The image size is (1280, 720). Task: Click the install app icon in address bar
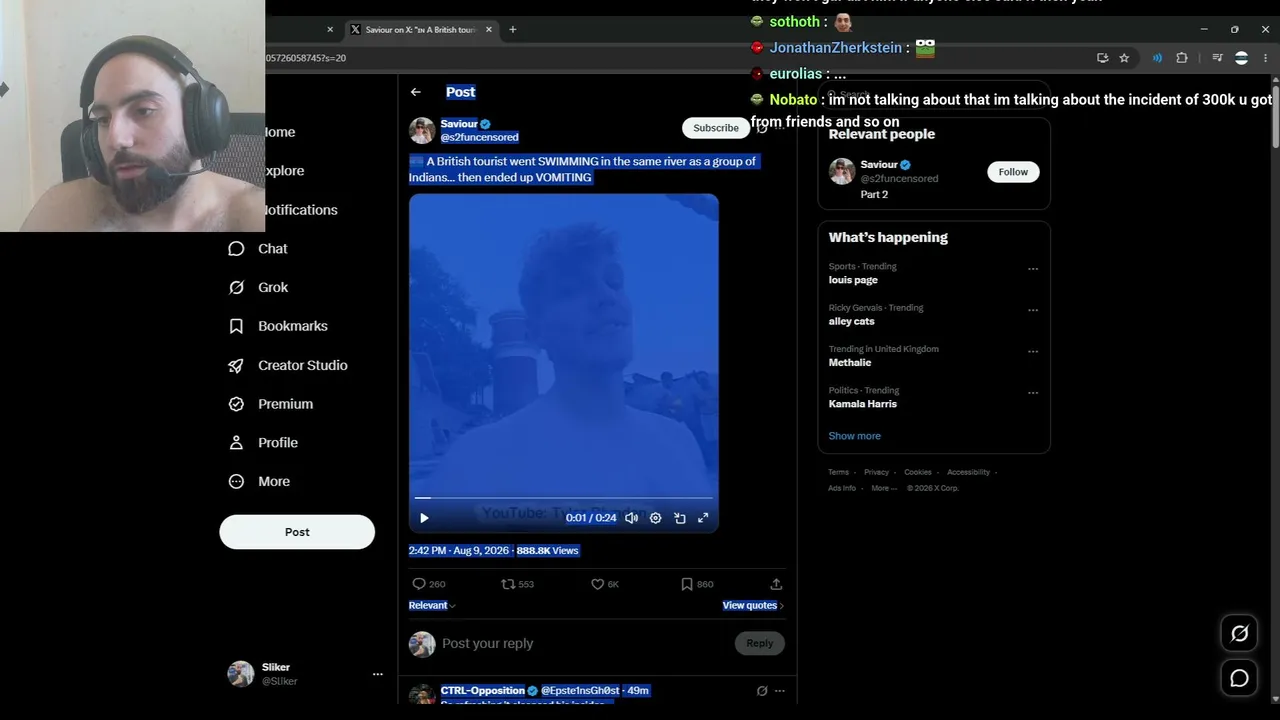[1103, 58]
